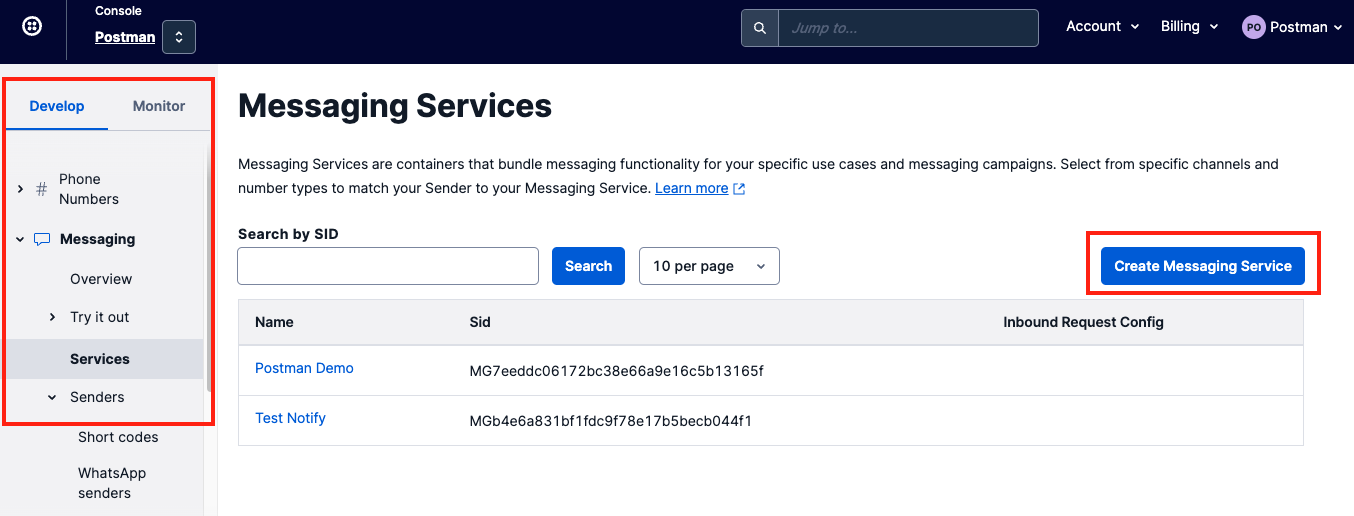This screenshot has height=516, width=1354.
Task: Expand the Try it out submenu
Action: click(52, 317)
